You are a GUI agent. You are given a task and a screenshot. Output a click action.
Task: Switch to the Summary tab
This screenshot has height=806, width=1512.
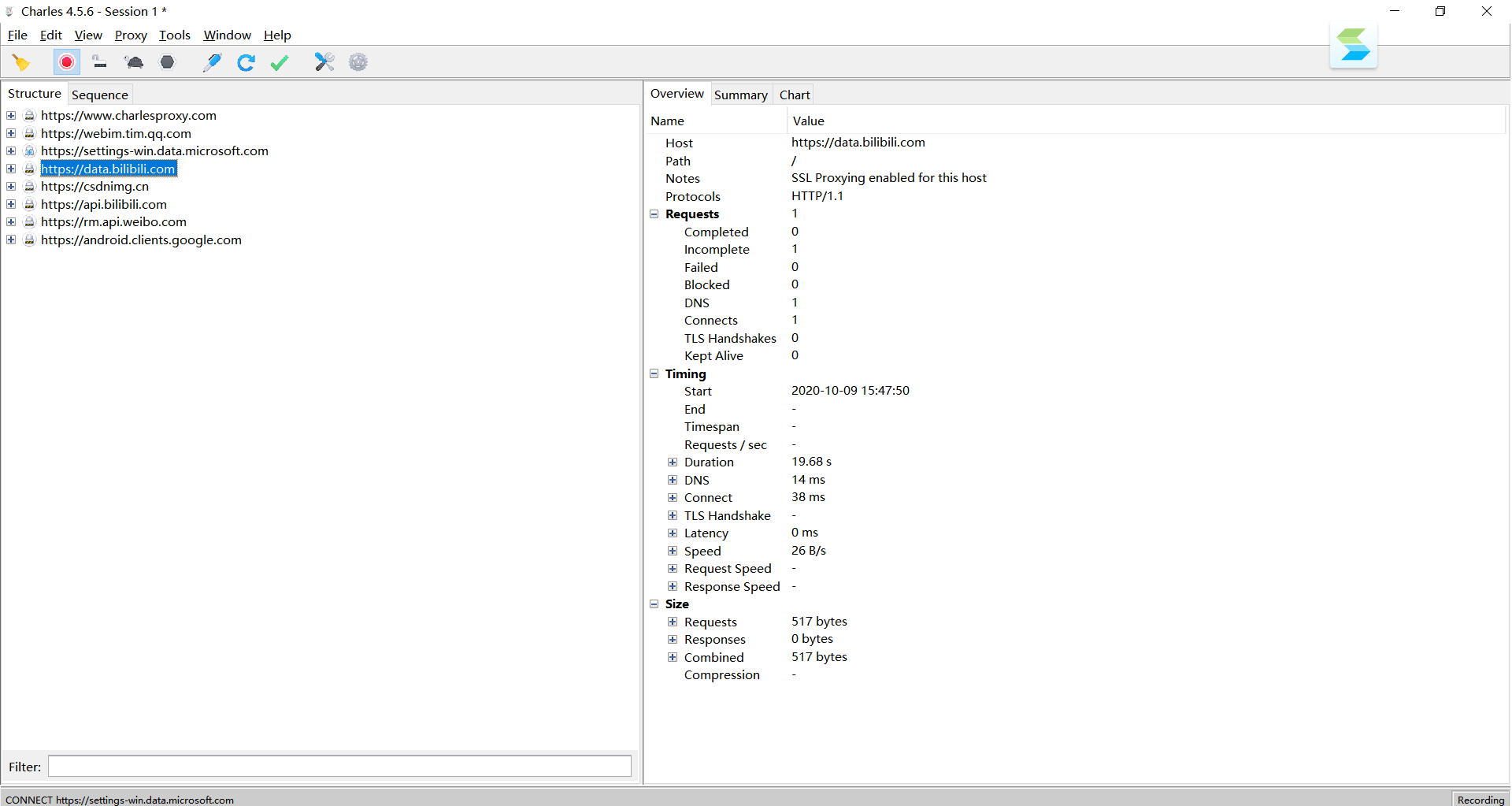point(741,95)
